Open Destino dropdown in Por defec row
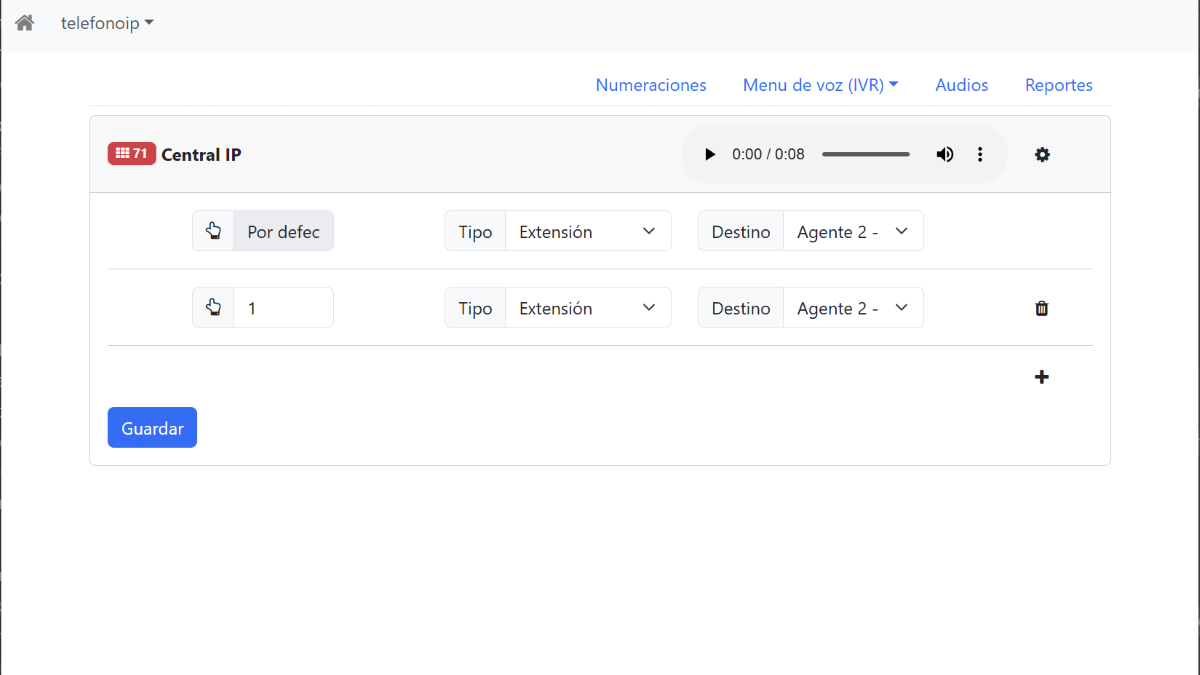 click(853, 231)
